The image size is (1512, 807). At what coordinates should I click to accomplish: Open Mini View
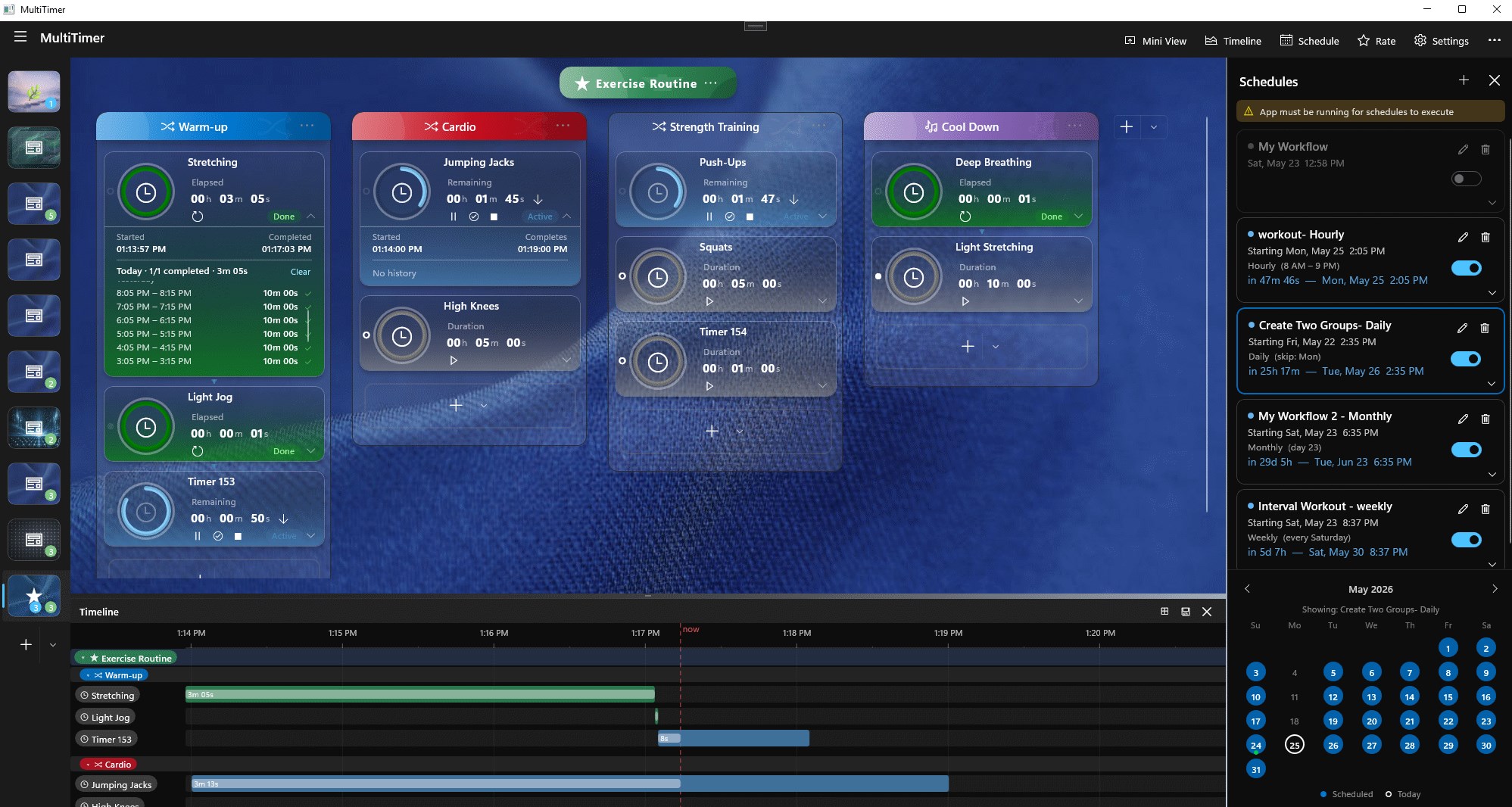pyautogui.click(x=1155, y=41)
